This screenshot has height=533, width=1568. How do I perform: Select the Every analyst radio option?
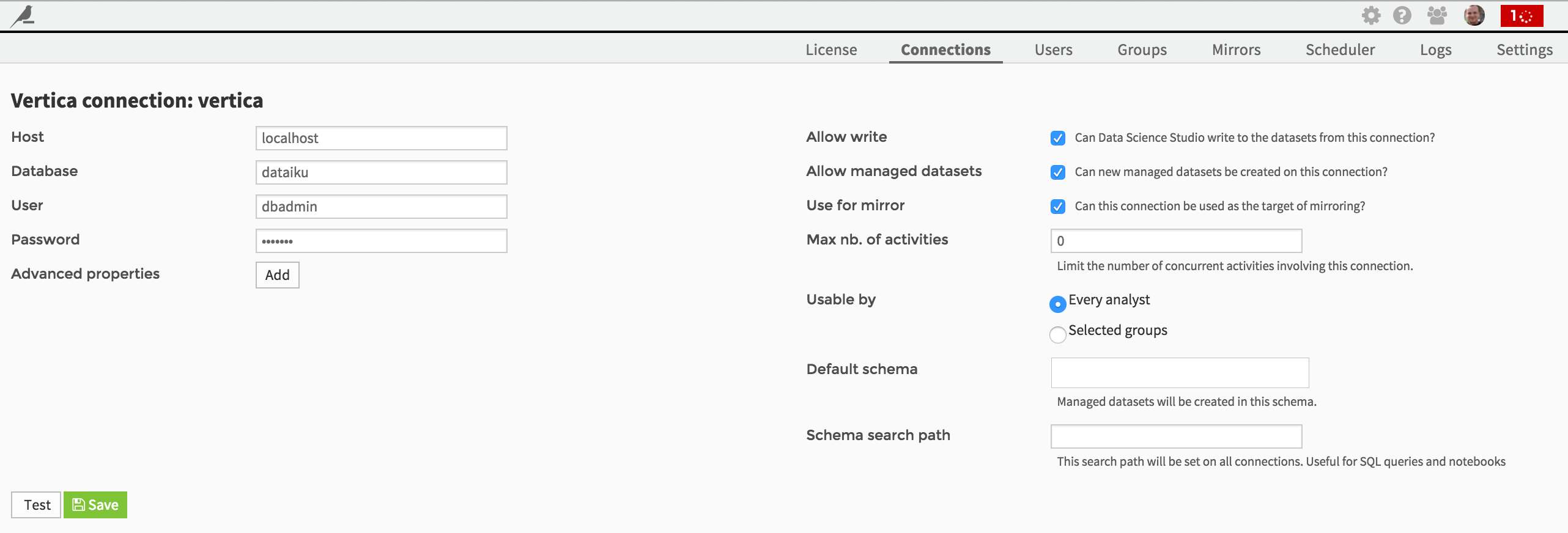(x=1058, y=304)
